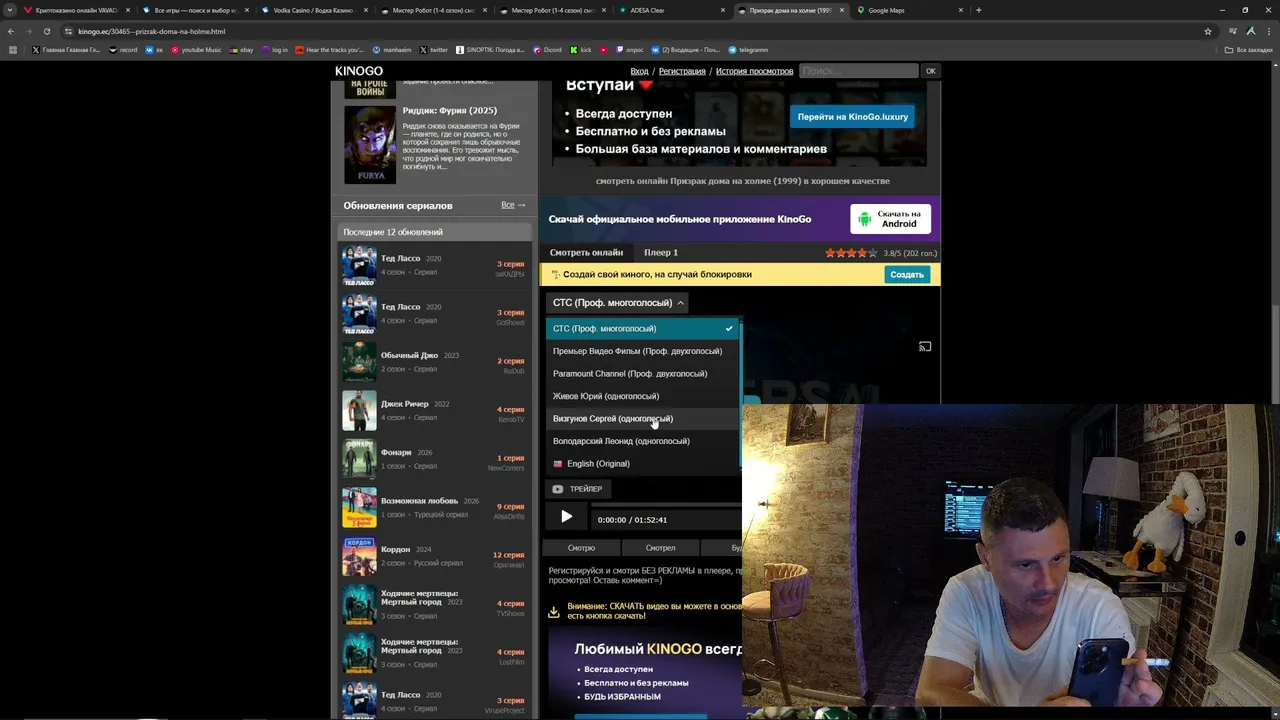The height and width of the screenshot is (720, 1280).
Task: Choose Paramount Channel voice-over
Action: [x=643, y=374]
